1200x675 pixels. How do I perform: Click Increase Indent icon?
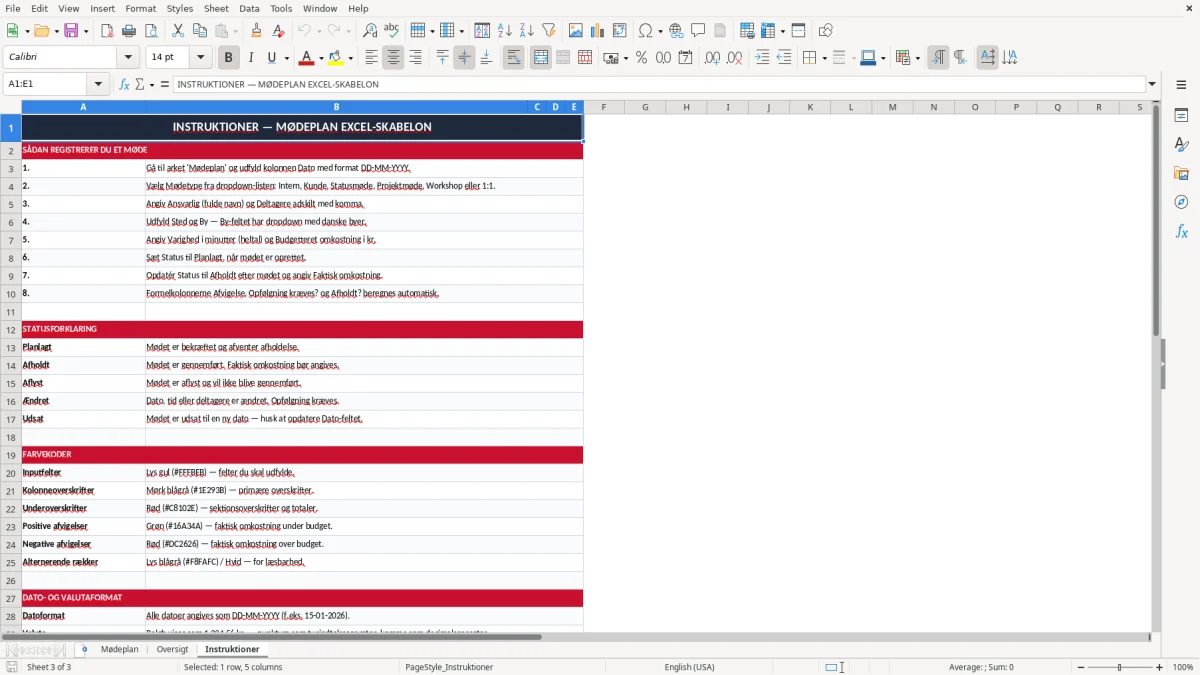tap(762, 58)
